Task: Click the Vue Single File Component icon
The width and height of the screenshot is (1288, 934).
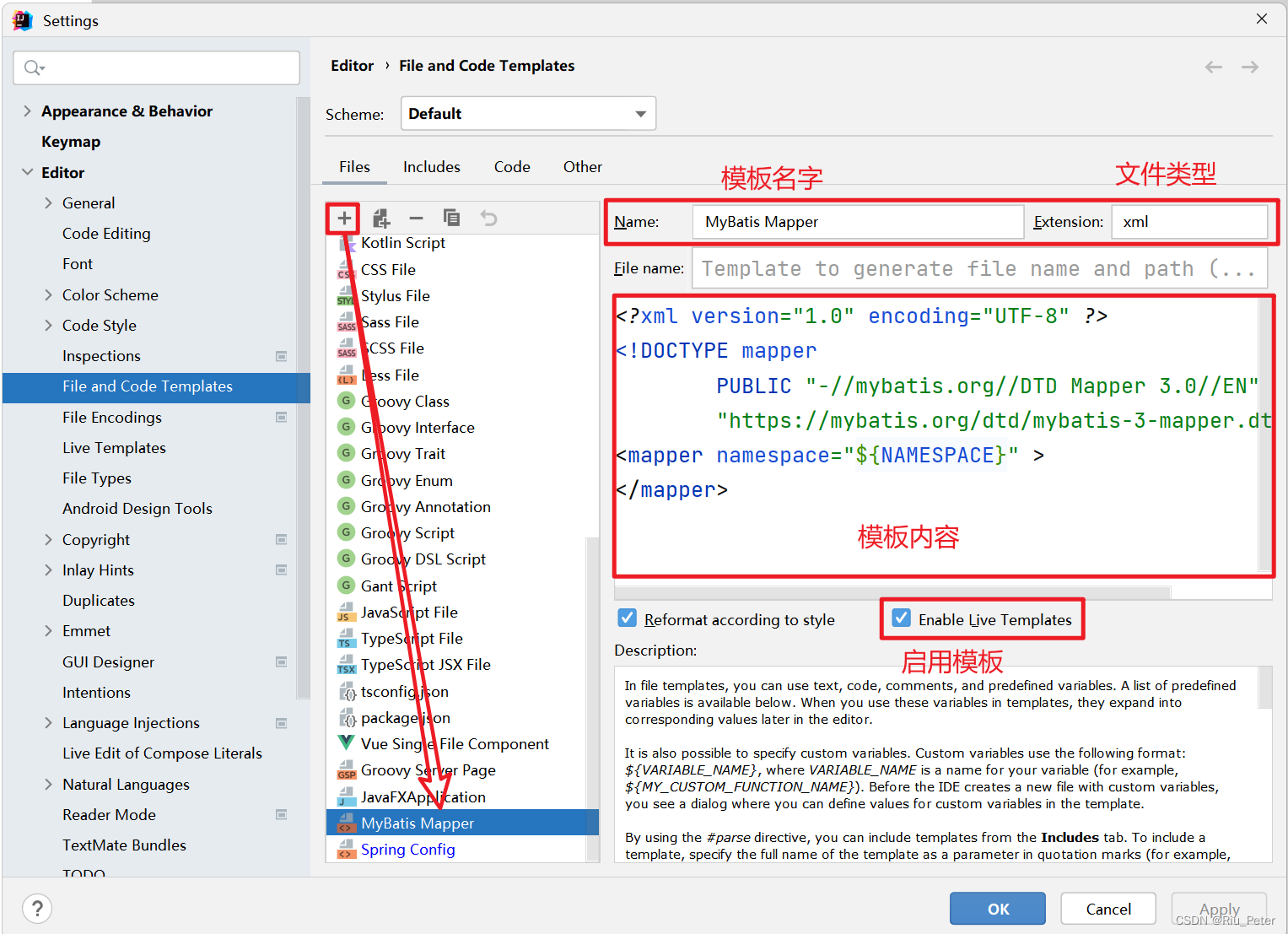Action: [x=346, y=743]
